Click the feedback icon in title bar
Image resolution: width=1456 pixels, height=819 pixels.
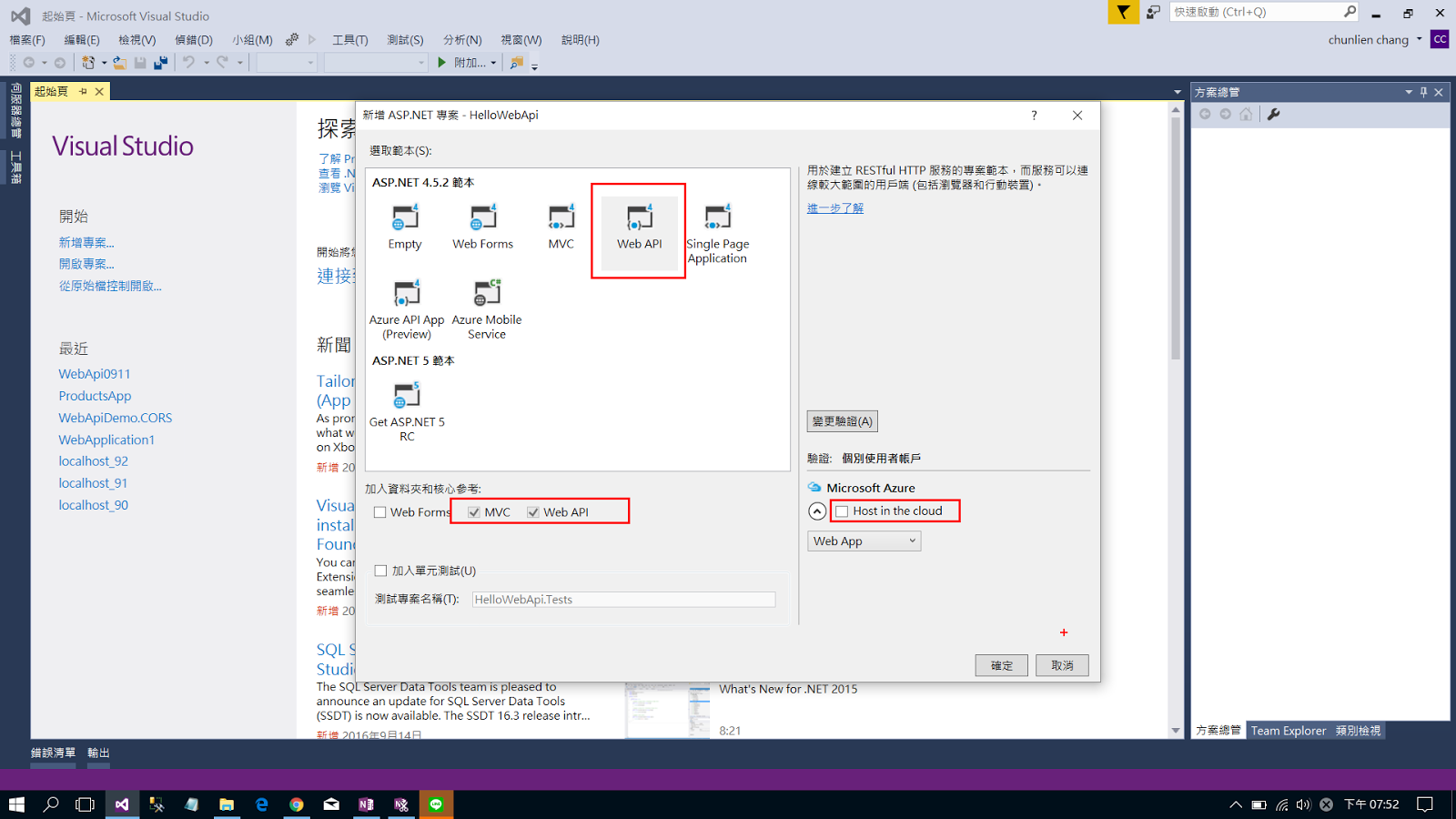(1153, 12)
